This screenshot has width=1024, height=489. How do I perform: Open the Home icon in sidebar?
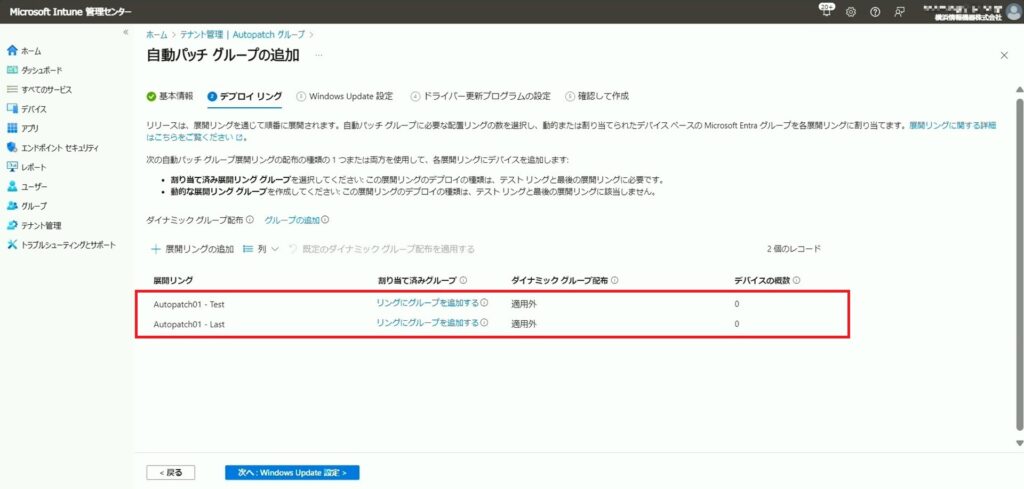click(12, 50)
